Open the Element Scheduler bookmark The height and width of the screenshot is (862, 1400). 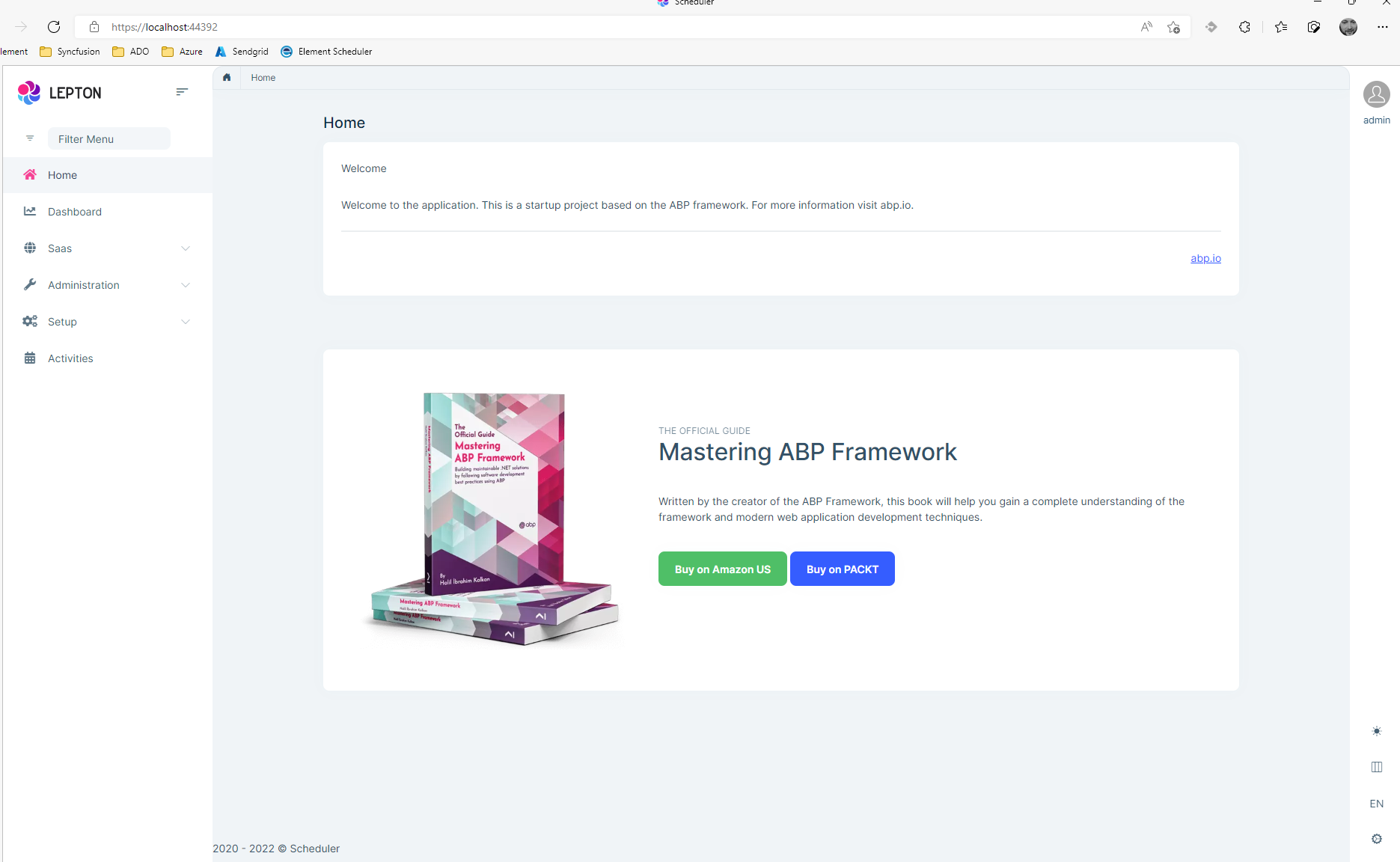[326, 52]
